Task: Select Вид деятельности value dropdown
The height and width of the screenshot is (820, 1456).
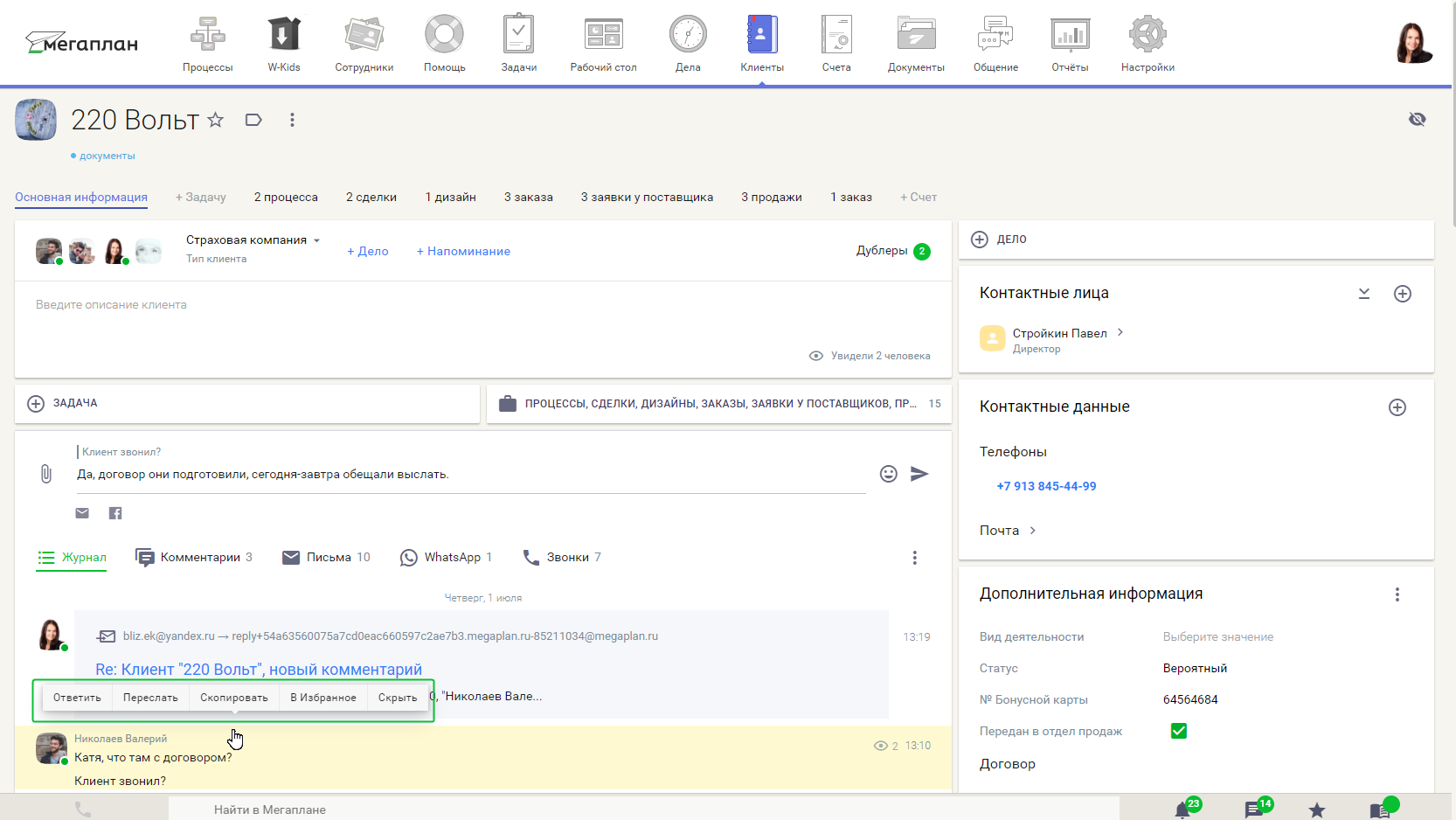Action: (1218, 637)
